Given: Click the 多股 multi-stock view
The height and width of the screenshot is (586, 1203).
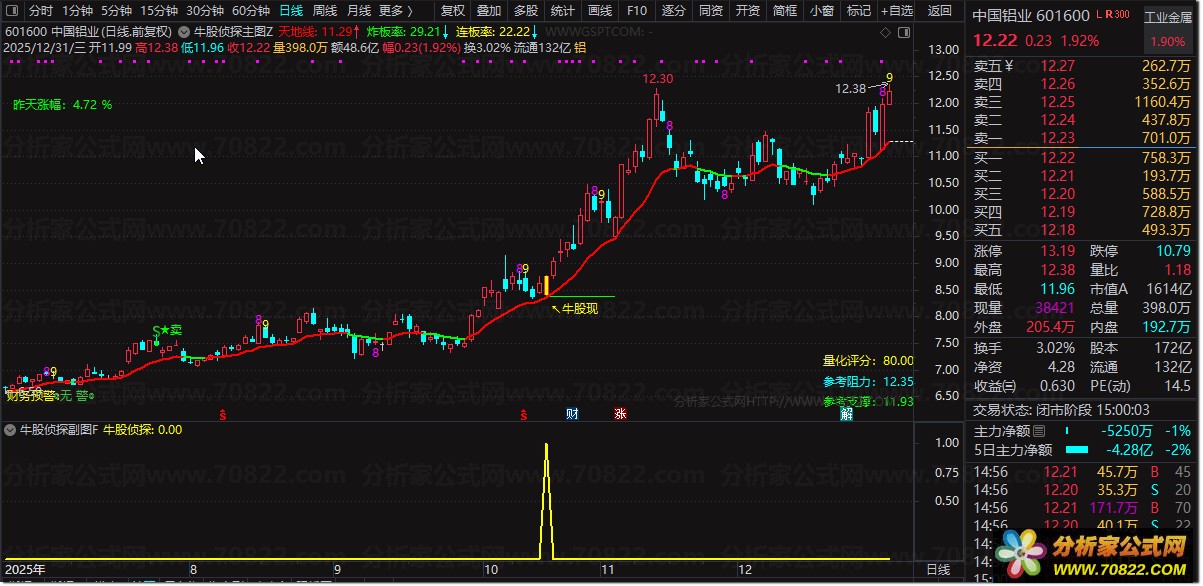Looking at the screenshot, I should 526,11.
